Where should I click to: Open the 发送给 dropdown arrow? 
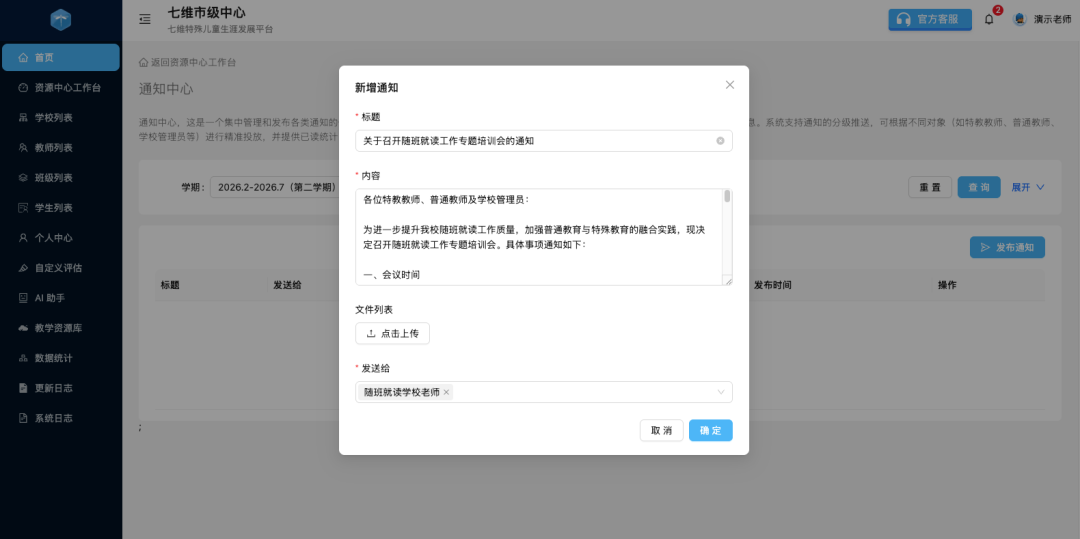721,392
